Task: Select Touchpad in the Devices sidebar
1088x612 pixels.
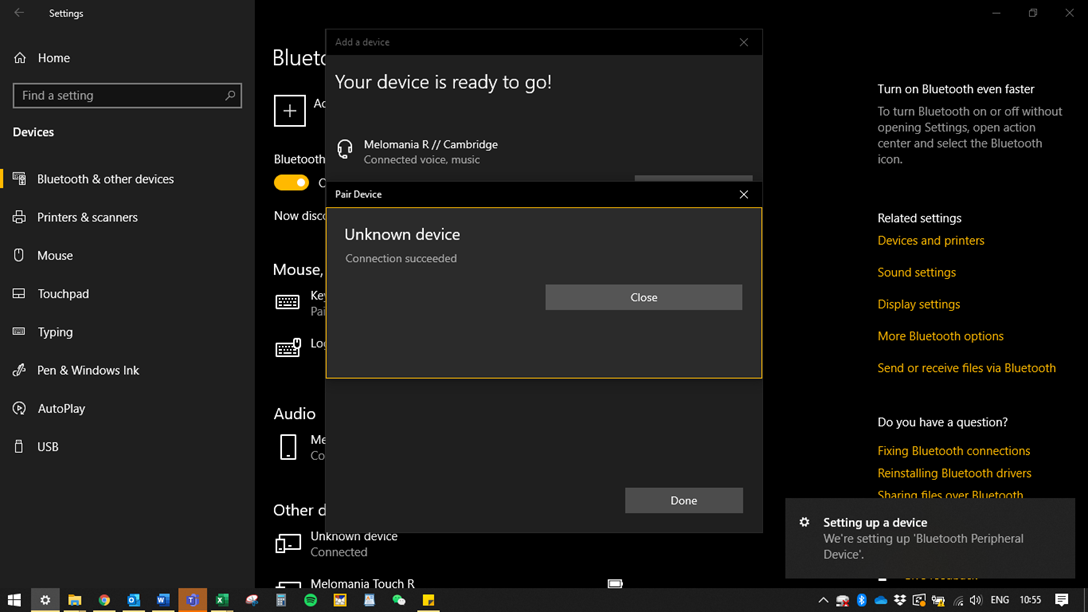Action: 63,294
